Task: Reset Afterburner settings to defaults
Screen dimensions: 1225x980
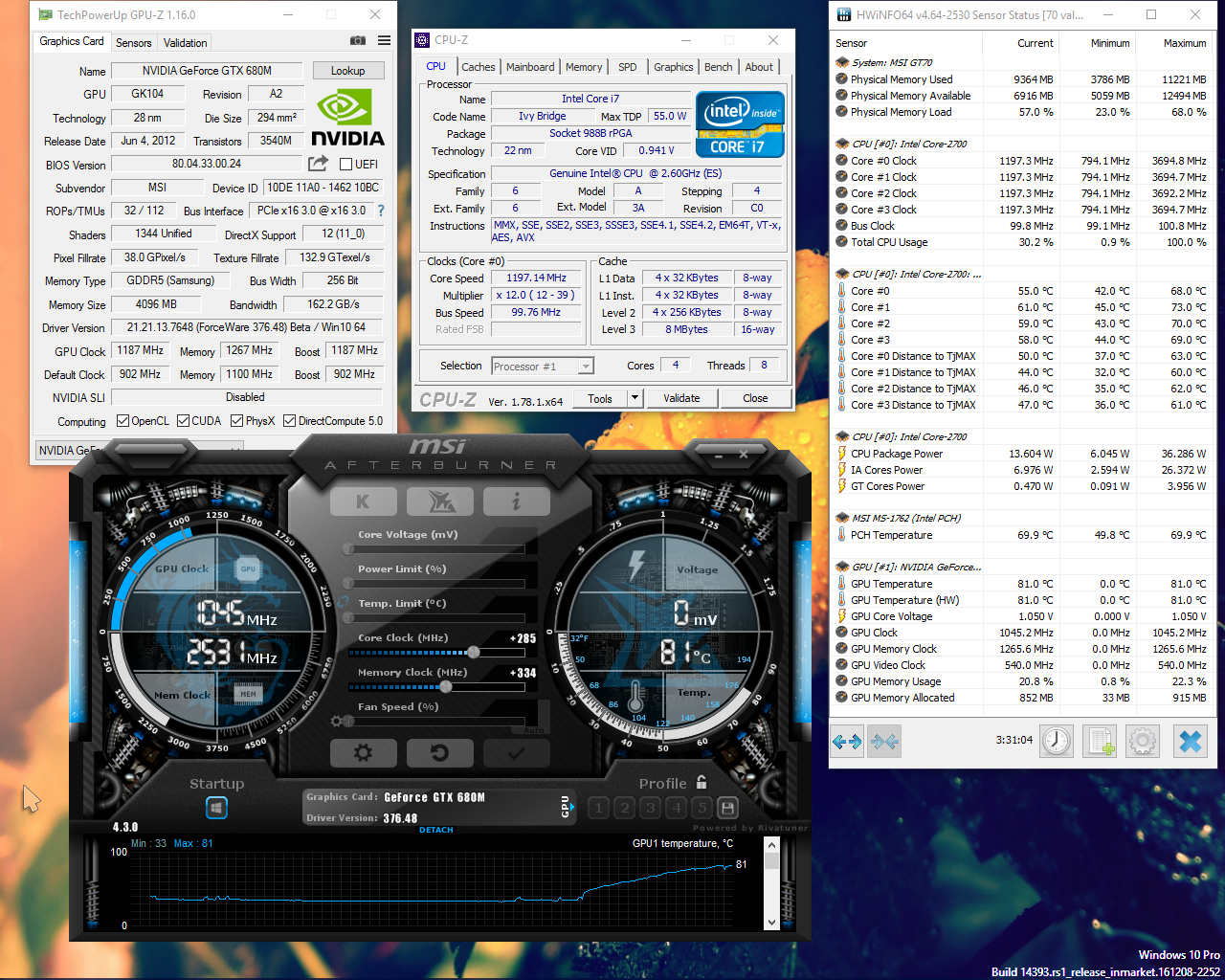Action: click(439, 752)
